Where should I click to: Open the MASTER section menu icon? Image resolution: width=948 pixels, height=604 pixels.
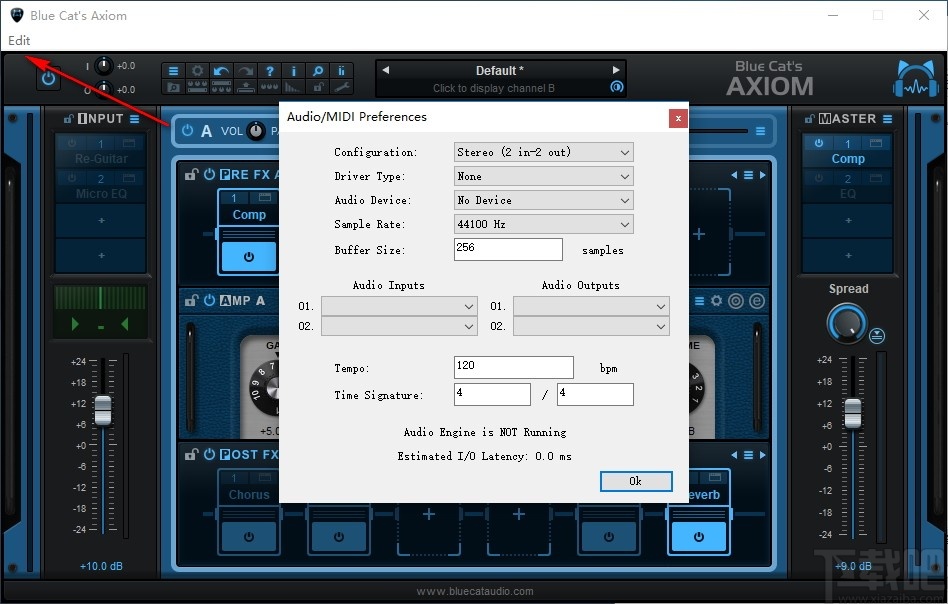[x=887, y=119]
